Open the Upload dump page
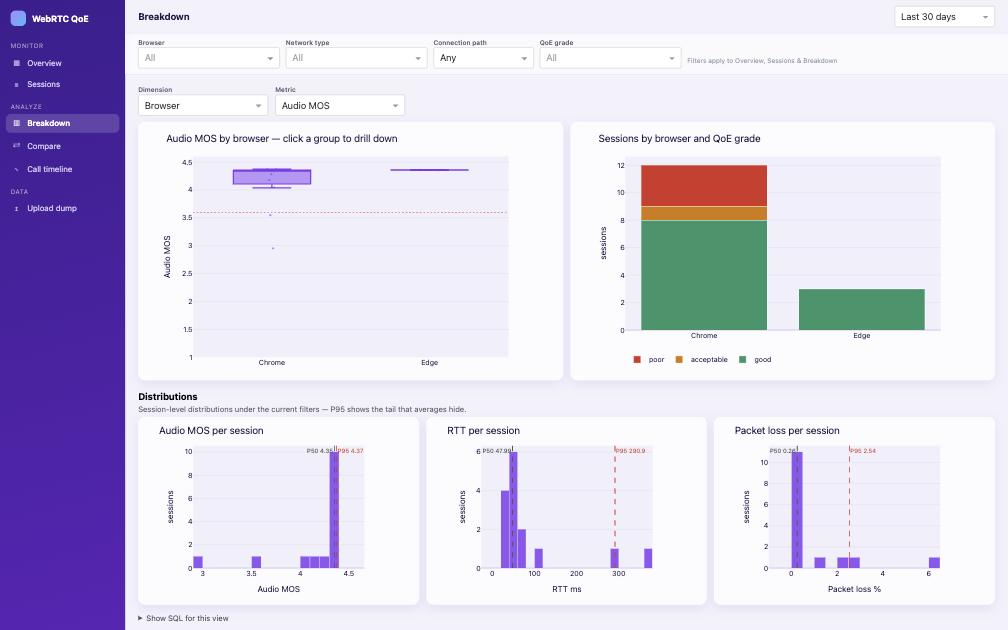 (x=62, y=208)
